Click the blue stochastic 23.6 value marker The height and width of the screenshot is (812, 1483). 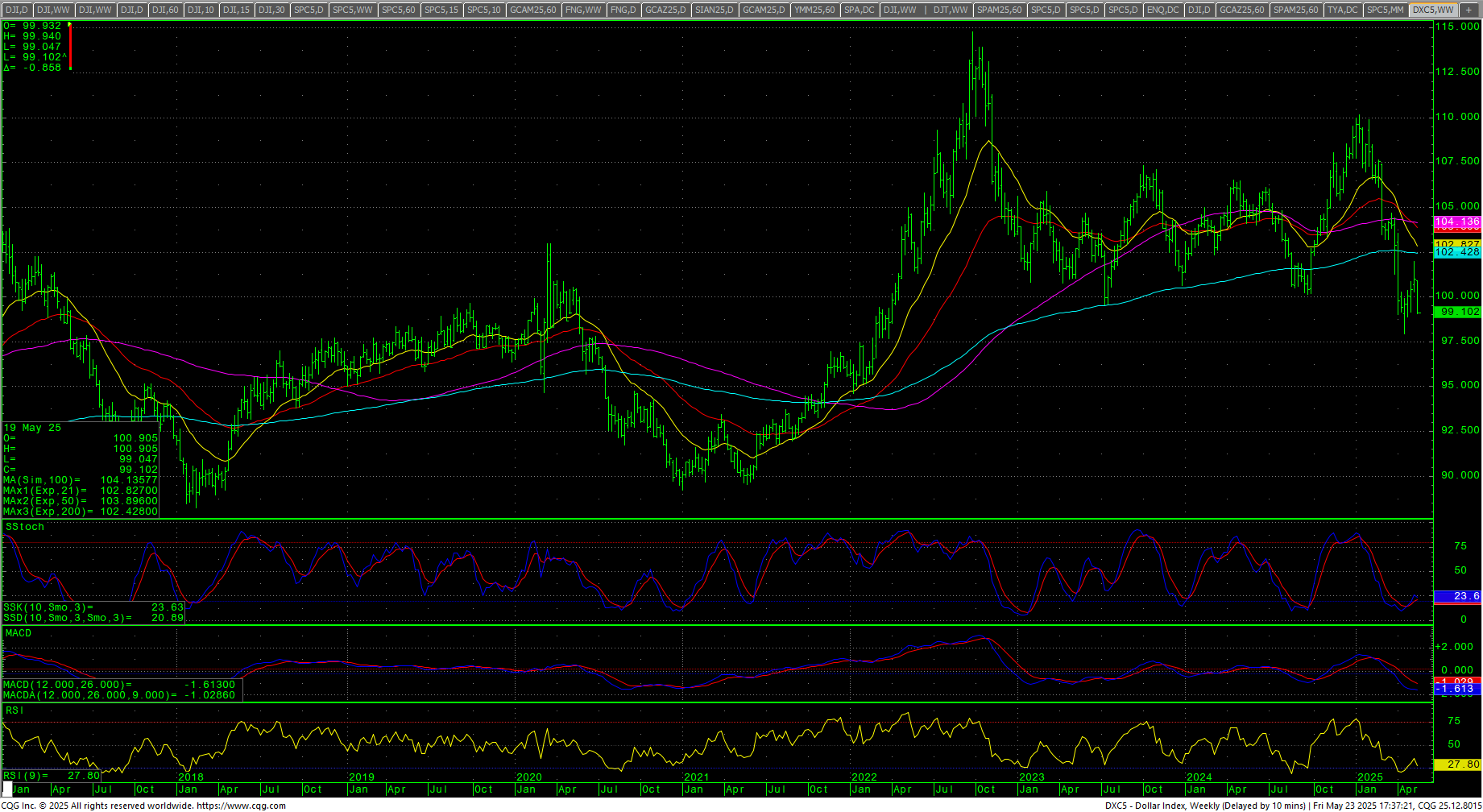pyautogui.click(x=1457, y=596)
